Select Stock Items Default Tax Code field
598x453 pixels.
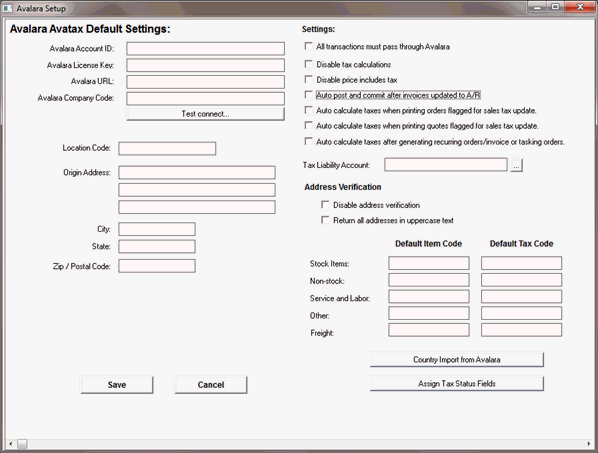pyautogui.click(x=521, y=263)
